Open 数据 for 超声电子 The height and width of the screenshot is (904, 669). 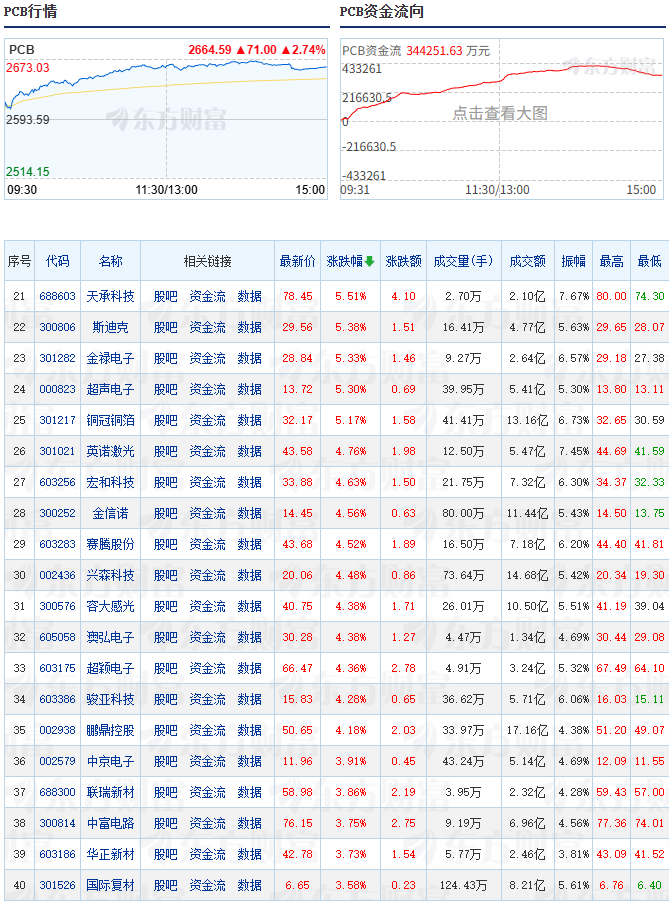[x=250, y=390]
